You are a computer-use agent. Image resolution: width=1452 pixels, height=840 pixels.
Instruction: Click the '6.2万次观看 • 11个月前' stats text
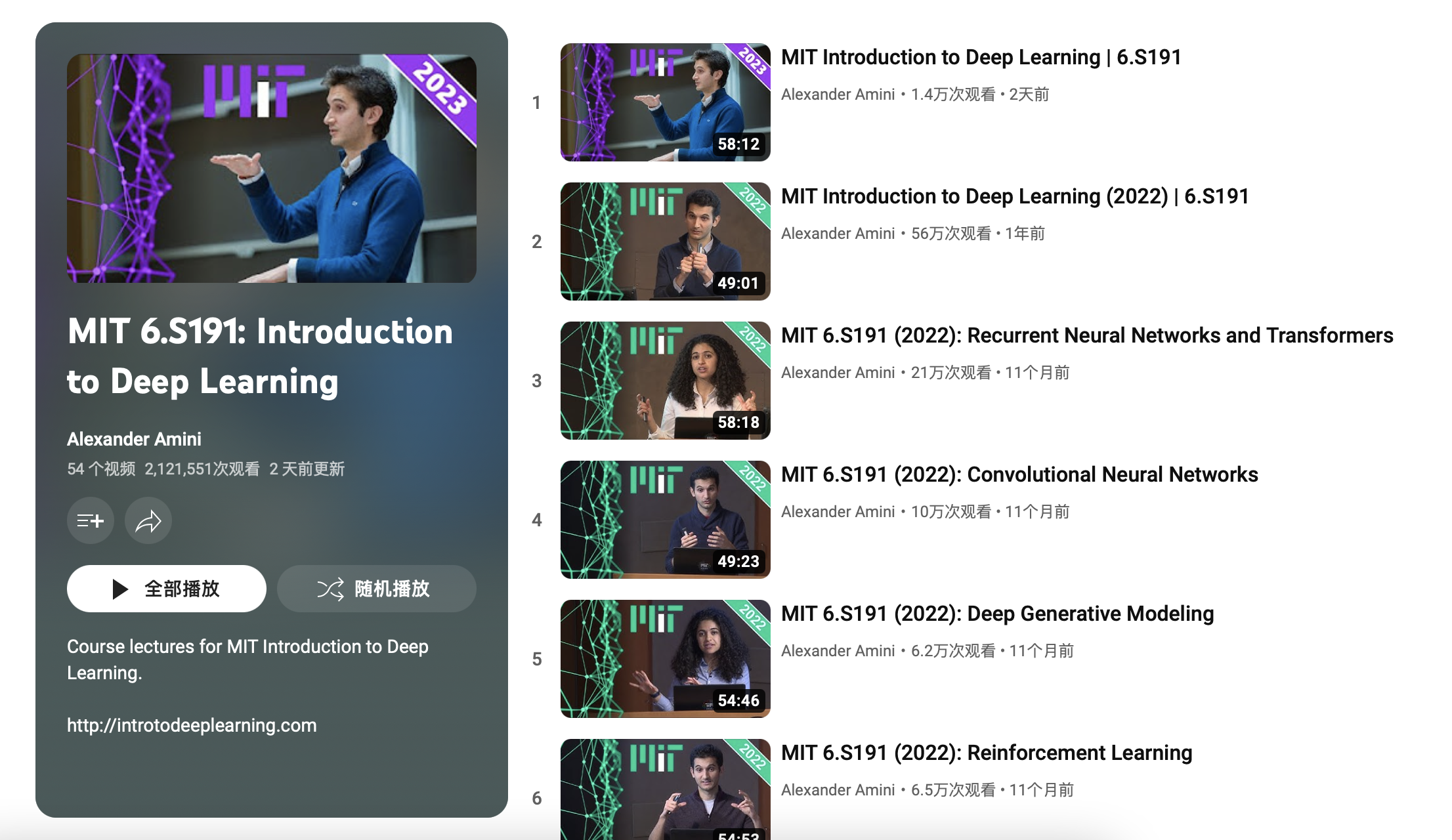point(993,651)
